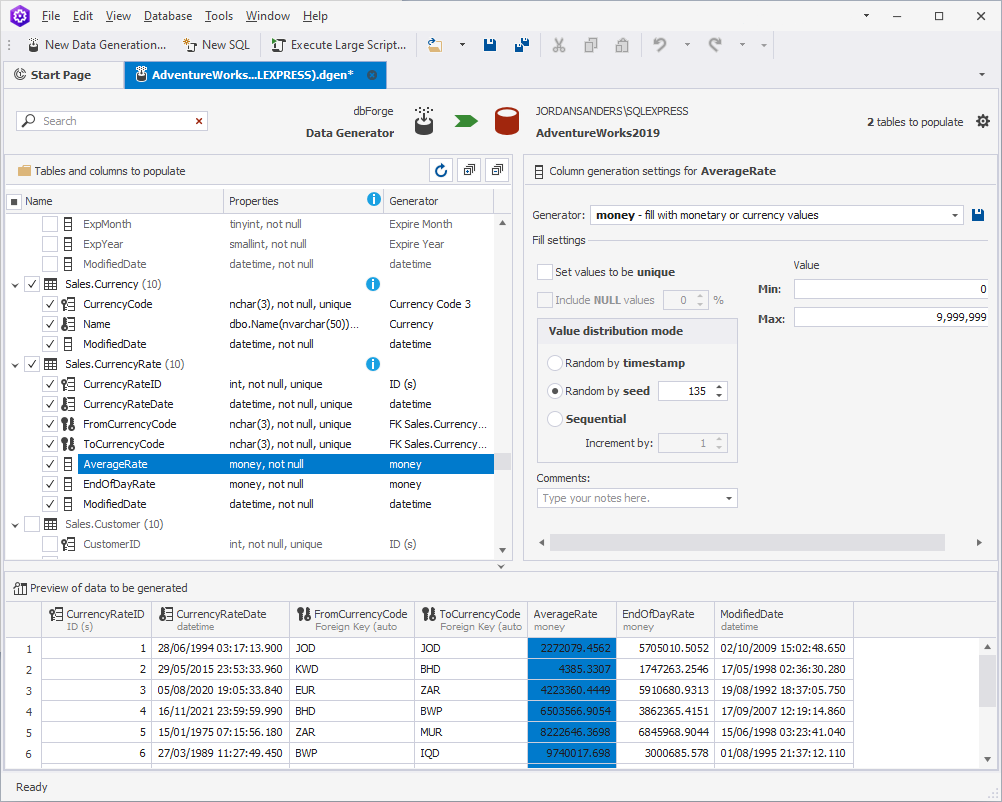Uncheck the Sales.CurrencyRate table checkbox
The image size is (1002, 802).
click(32, 364)
